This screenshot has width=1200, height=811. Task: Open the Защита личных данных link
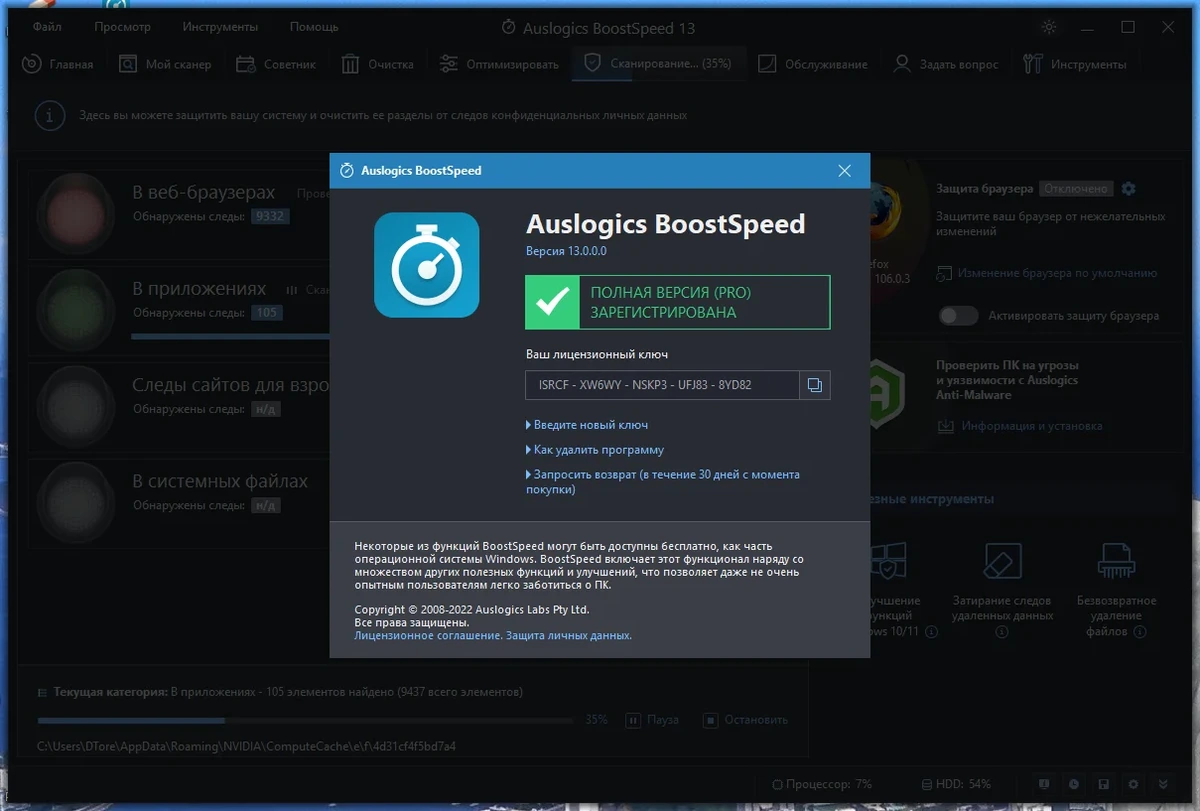(569, 635)
